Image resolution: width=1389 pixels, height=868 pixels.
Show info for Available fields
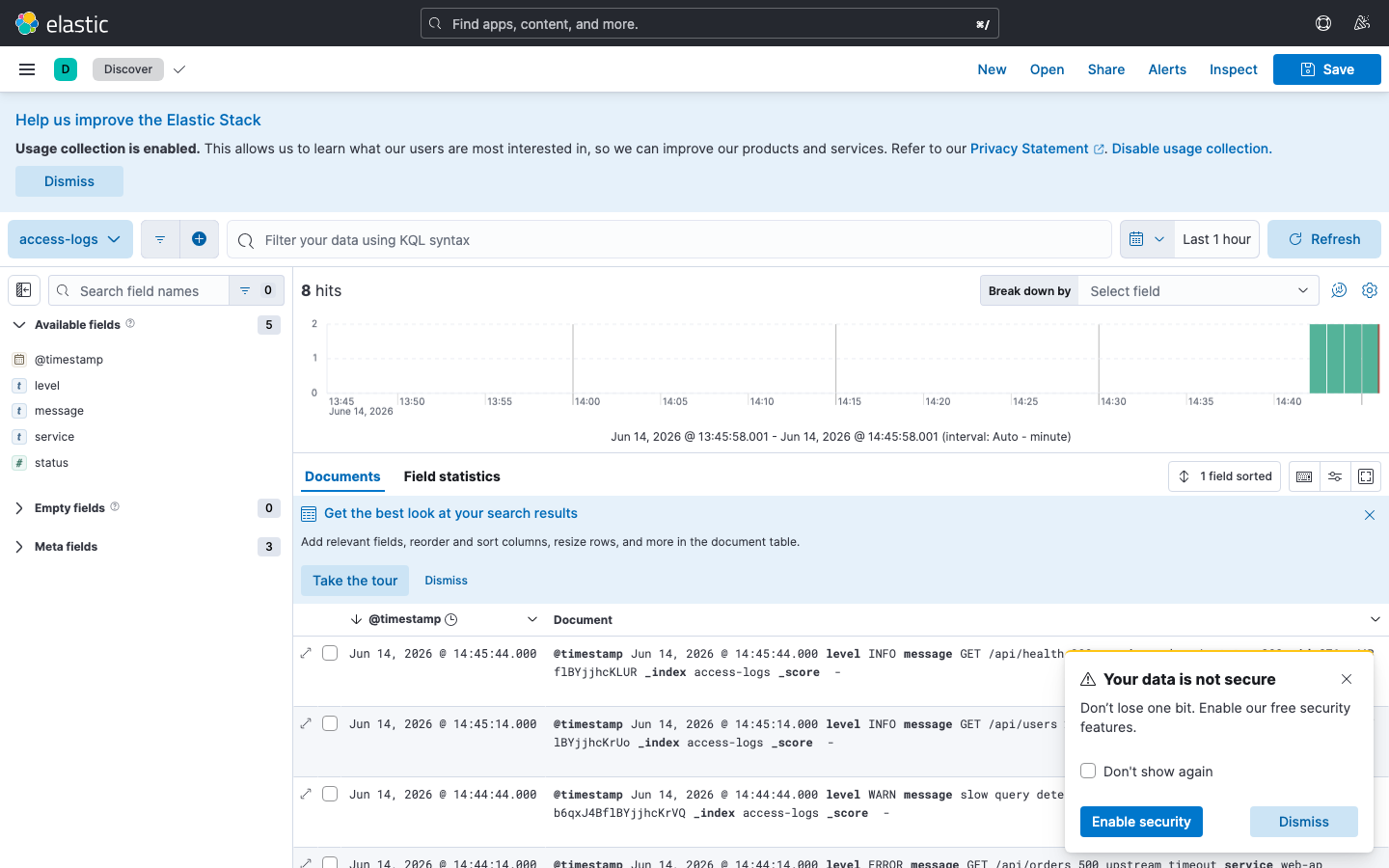click(x=130, y=324)
